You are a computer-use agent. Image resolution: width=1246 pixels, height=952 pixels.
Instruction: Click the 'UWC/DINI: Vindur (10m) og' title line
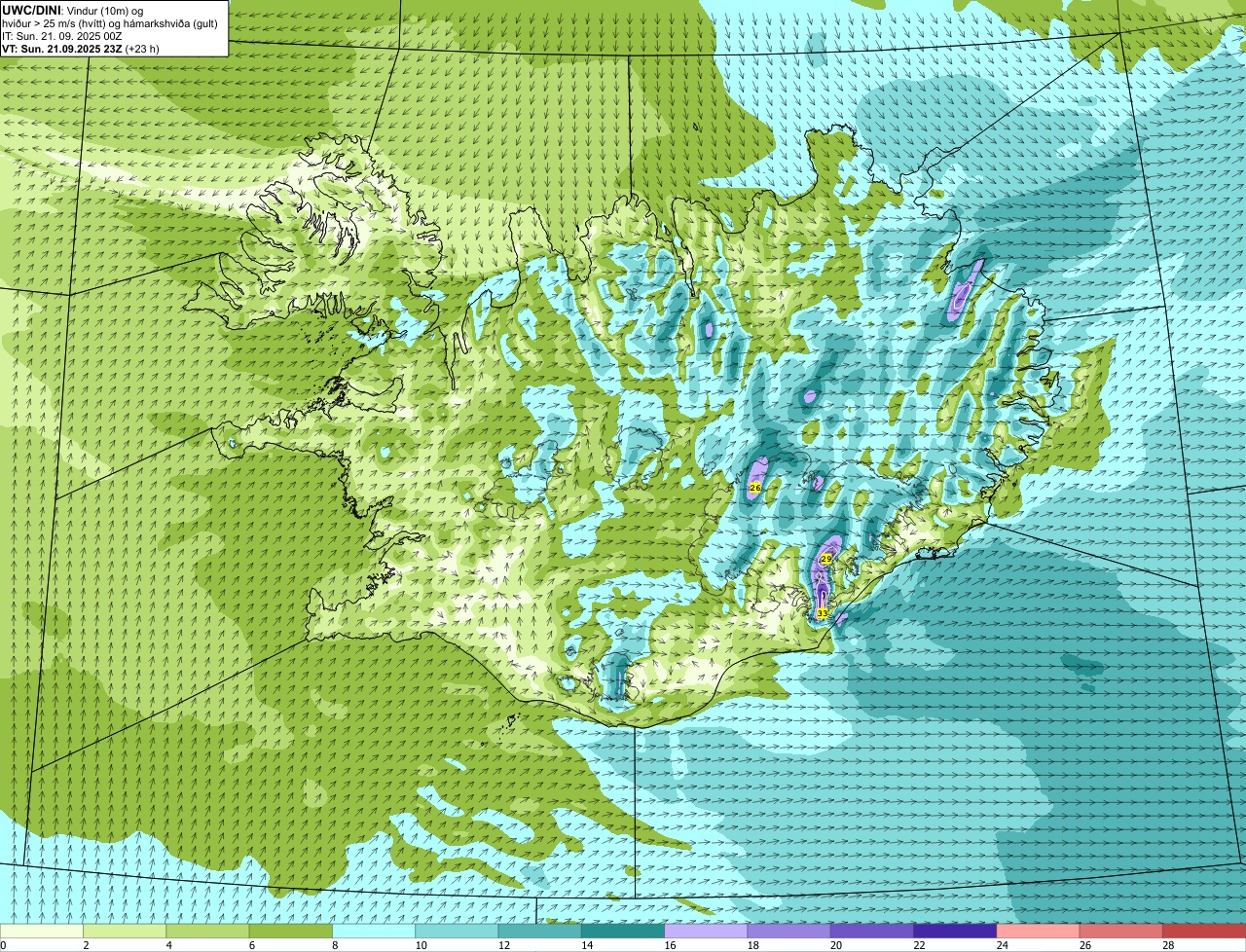click(73, 11)
